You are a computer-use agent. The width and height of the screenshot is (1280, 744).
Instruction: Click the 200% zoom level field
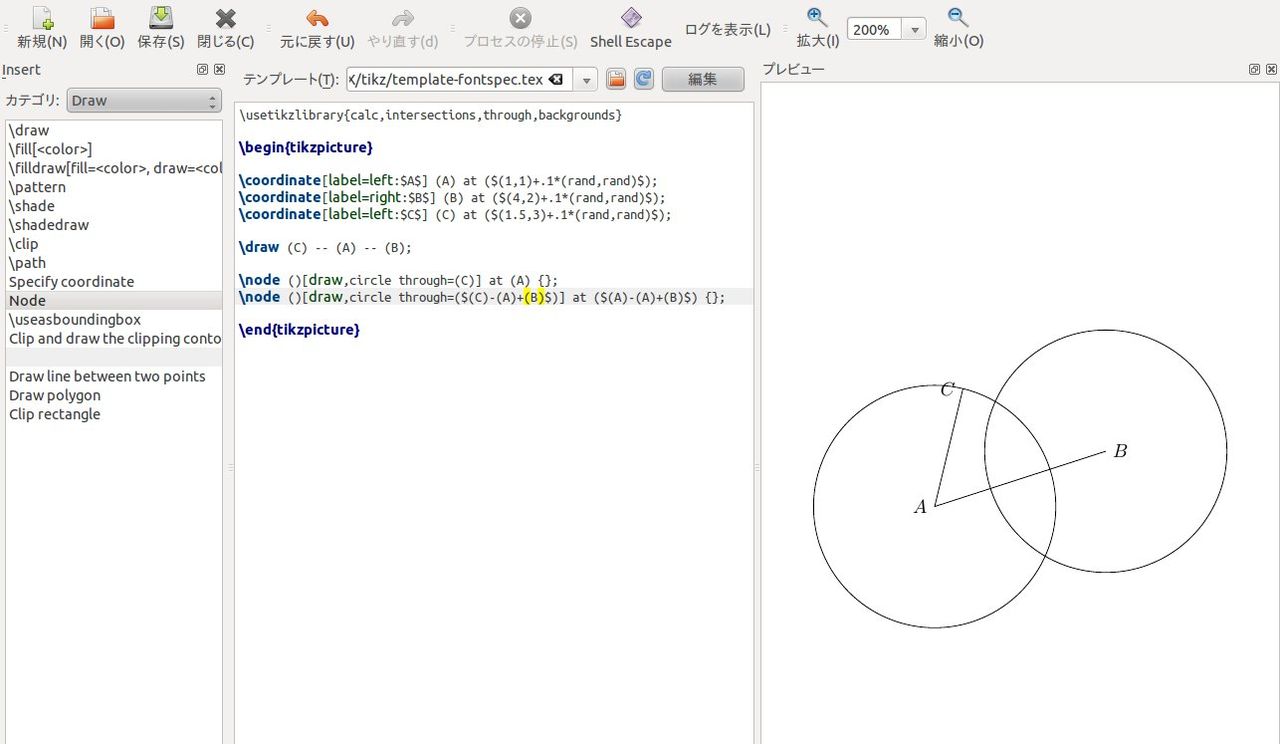(x=875, y=30)
